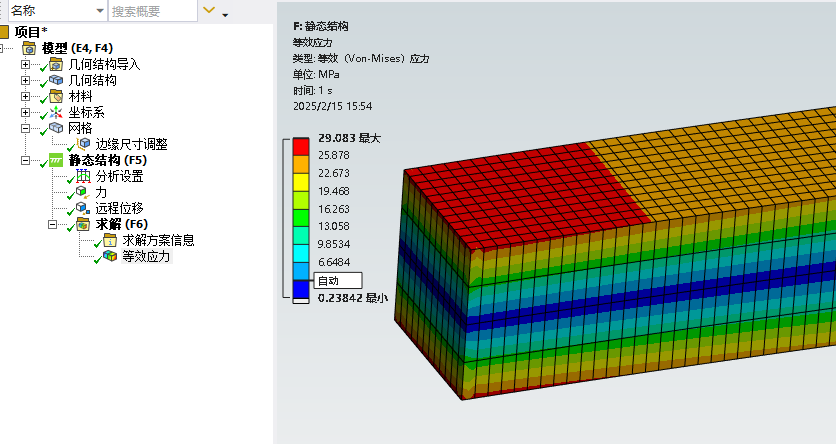
Task: Click the F: 静态结构 result title
Action: pyautogui.click(x=320, y=26)
